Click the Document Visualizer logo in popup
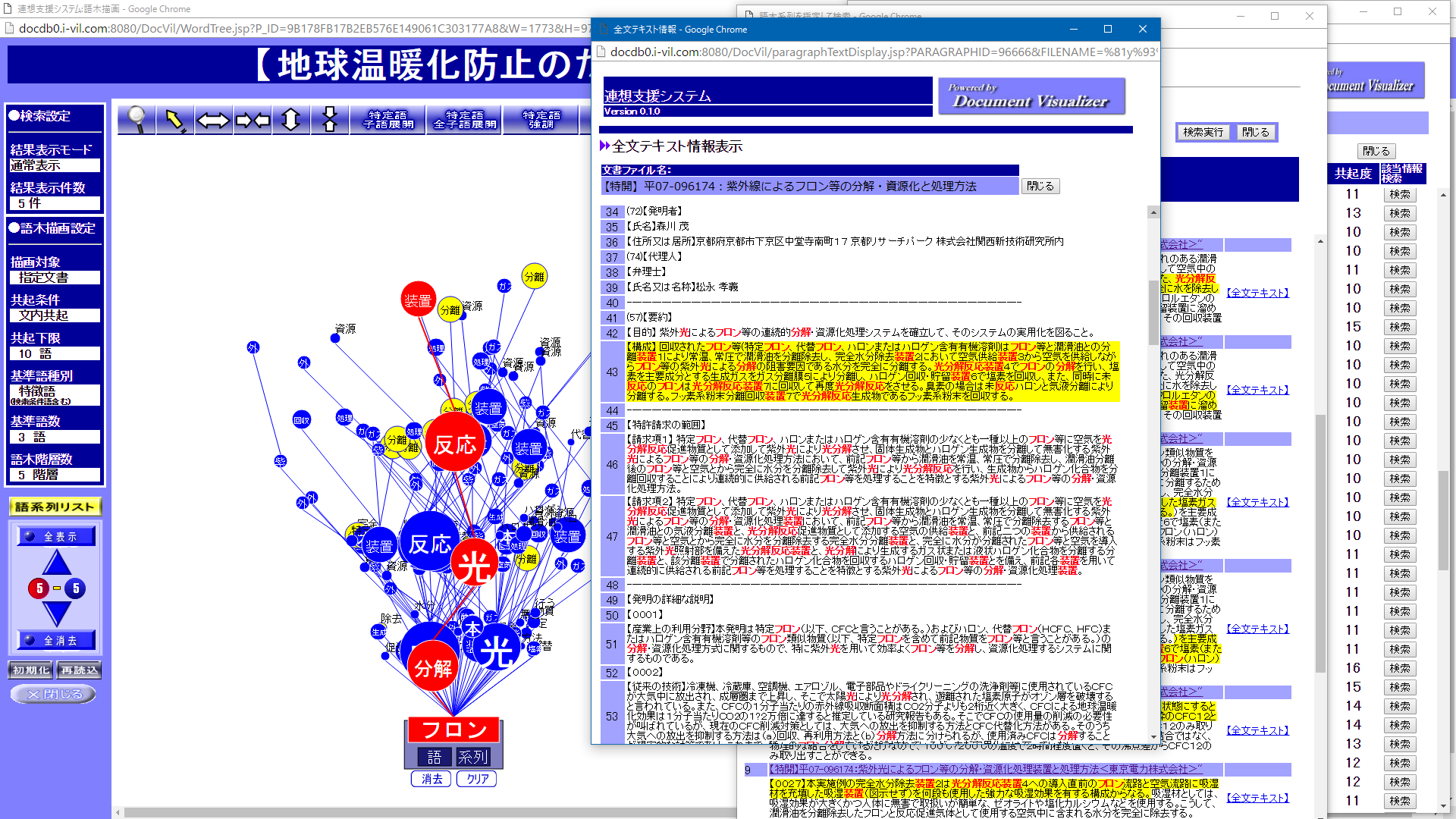 tap(1031, 96)
